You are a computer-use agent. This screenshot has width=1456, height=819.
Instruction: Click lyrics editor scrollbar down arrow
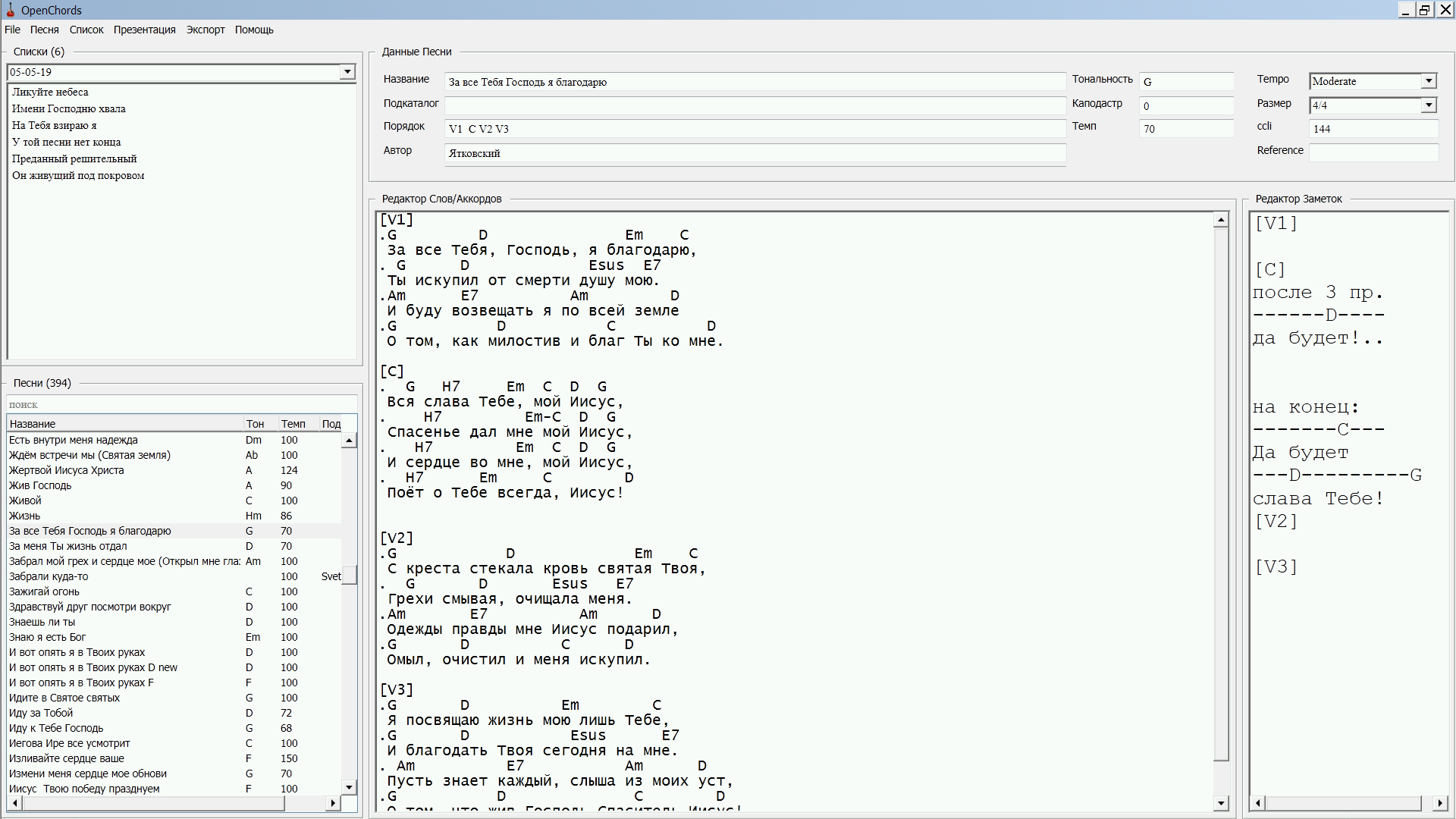pyautogui.click(x=1221, y=803)
